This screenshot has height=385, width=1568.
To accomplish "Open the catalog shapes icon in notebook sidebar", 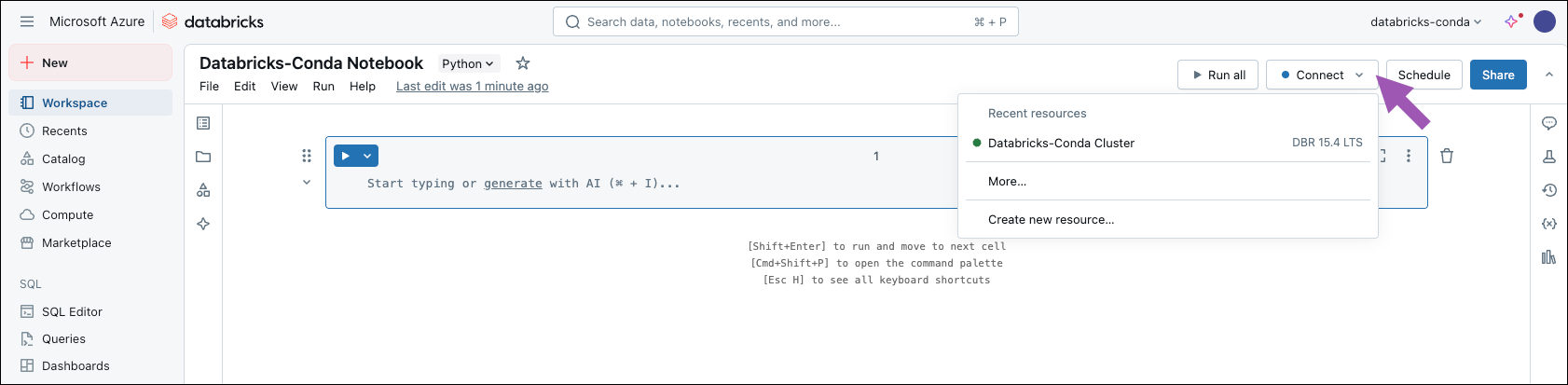I will [203, 190].
